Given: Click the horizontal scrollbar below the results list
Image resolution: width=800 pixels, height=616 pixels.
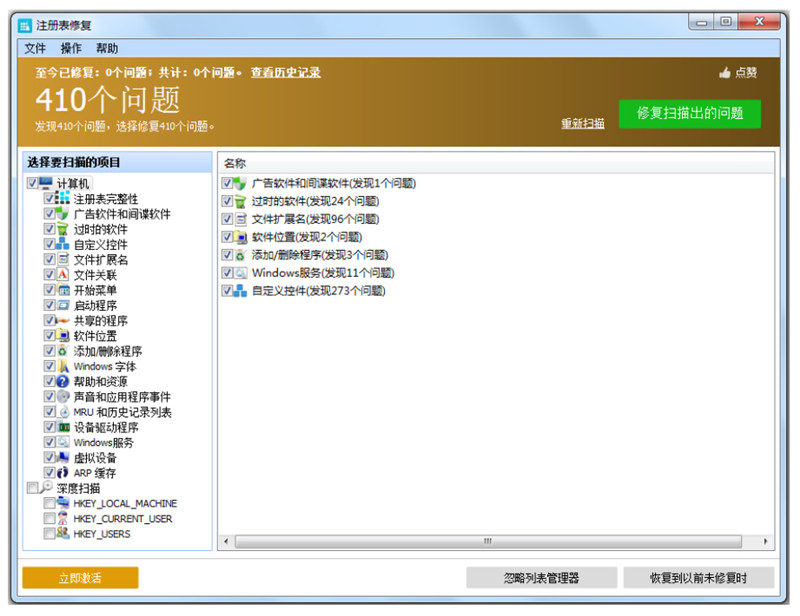Looking at the screenshot, I should click(487, 539).
